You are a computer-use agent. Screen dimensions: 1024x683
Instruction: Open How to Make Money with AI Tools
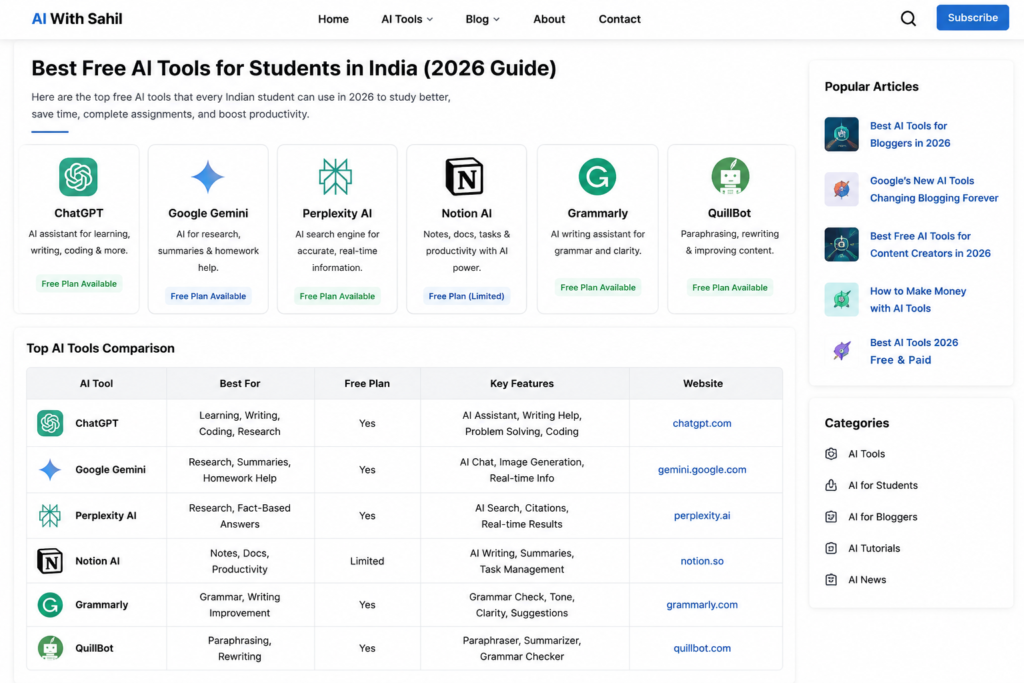tap(918, 300)
